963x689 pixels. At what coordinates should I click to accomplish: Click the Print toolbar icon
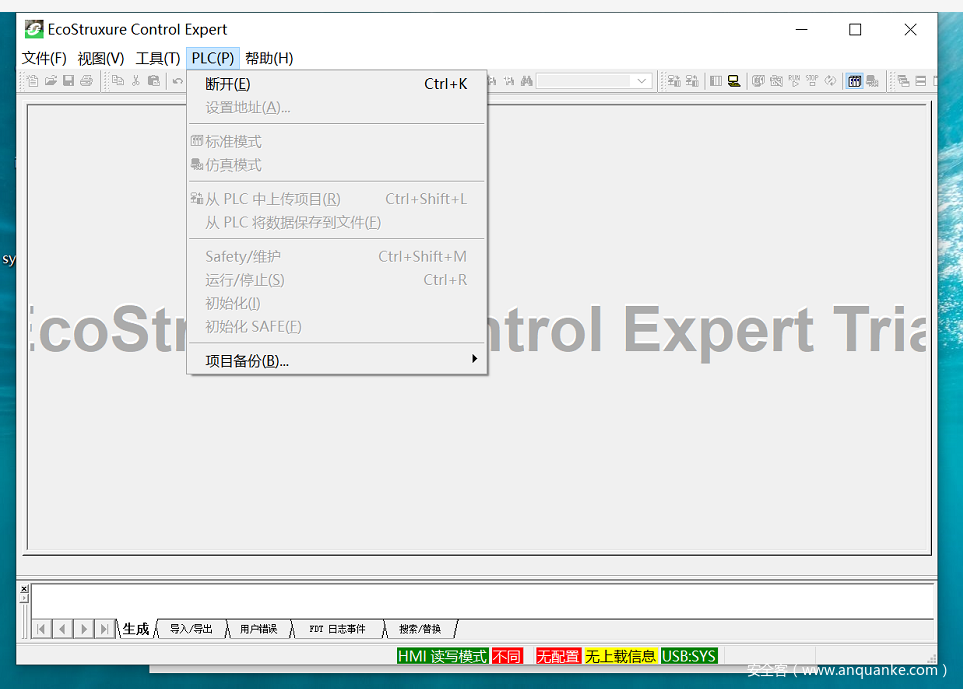[87, 80]
